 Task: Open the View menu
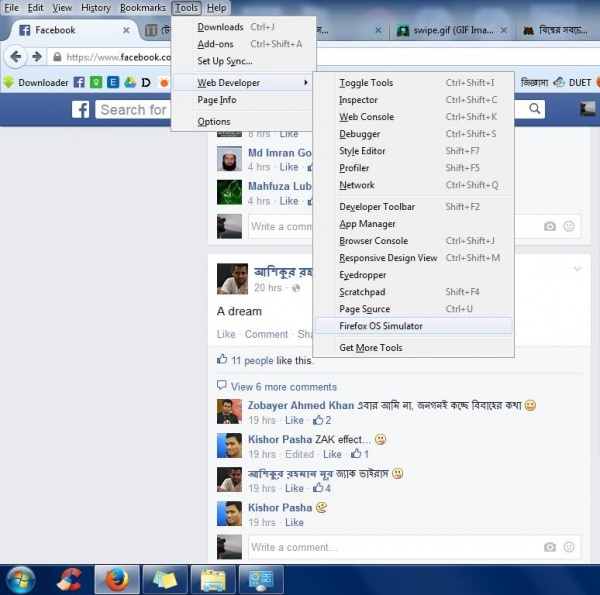62,8
